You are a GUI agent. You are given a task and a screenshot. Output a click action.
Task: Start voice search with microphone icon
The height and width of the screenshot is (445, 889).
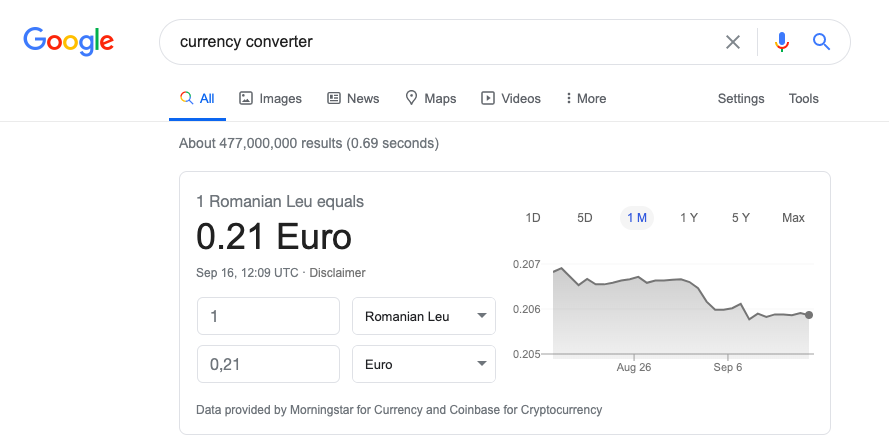[782, 42]
